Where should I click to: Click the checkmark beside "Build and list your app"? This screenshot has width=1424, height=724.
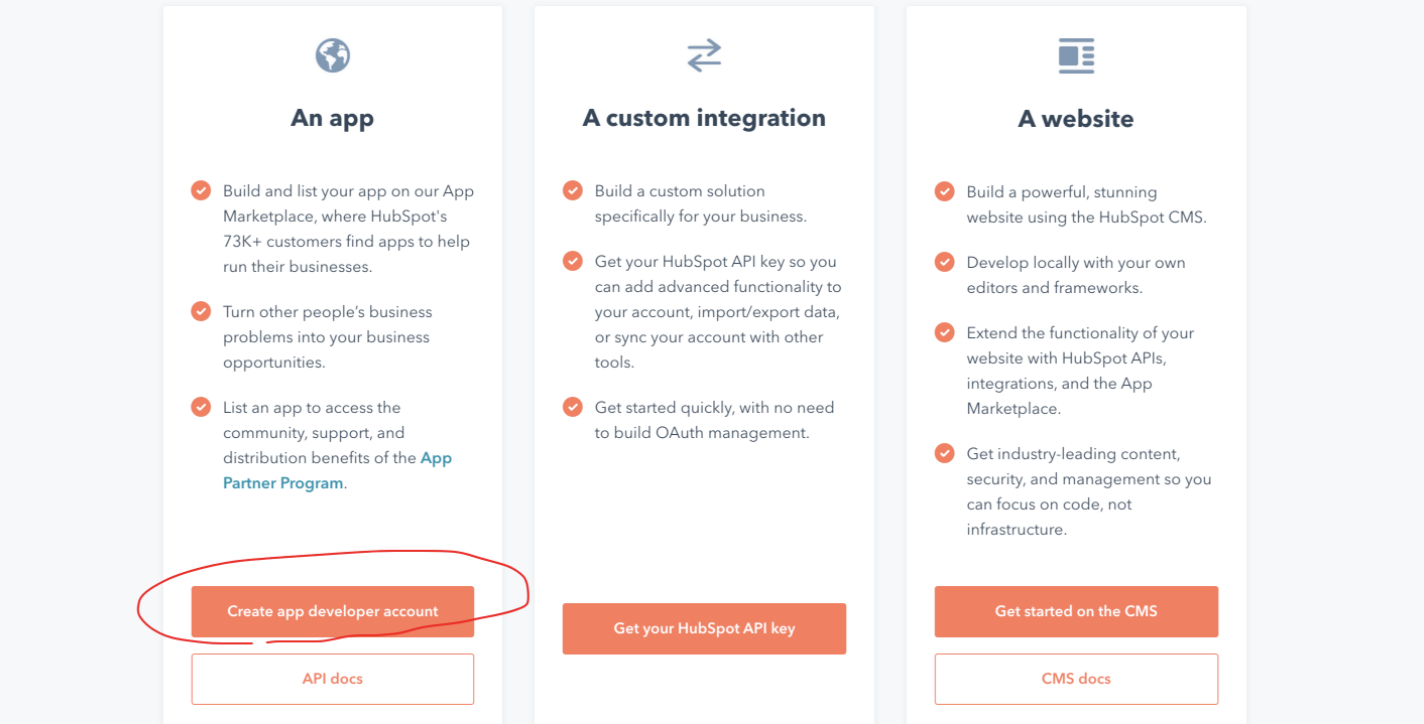[200, 190]
